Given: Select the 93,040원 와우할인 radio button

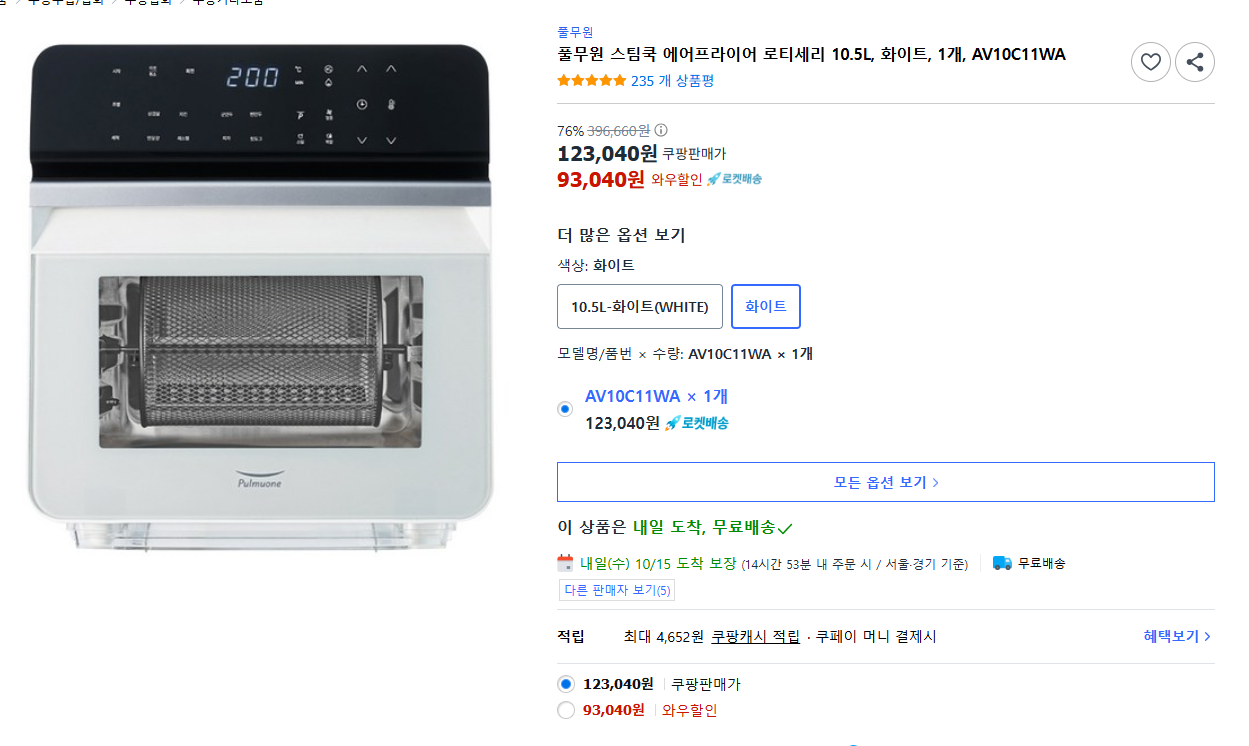Looking at the screenshot, I should point(566,710).
